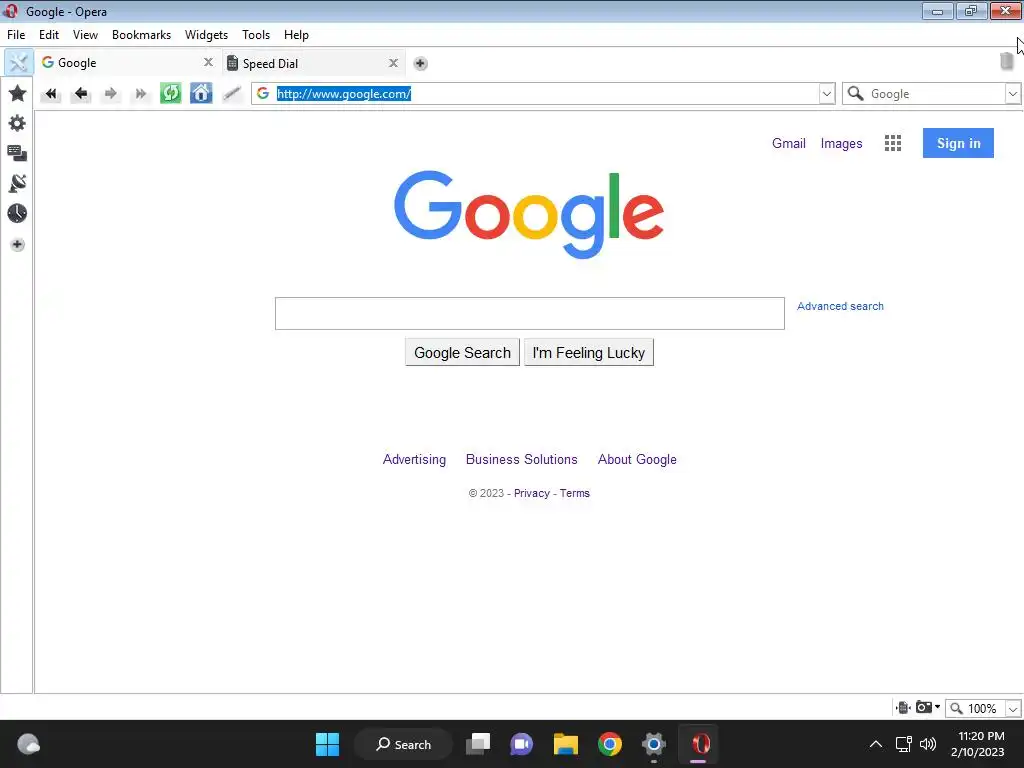Go back with the Back arrow

pos(81,94)
